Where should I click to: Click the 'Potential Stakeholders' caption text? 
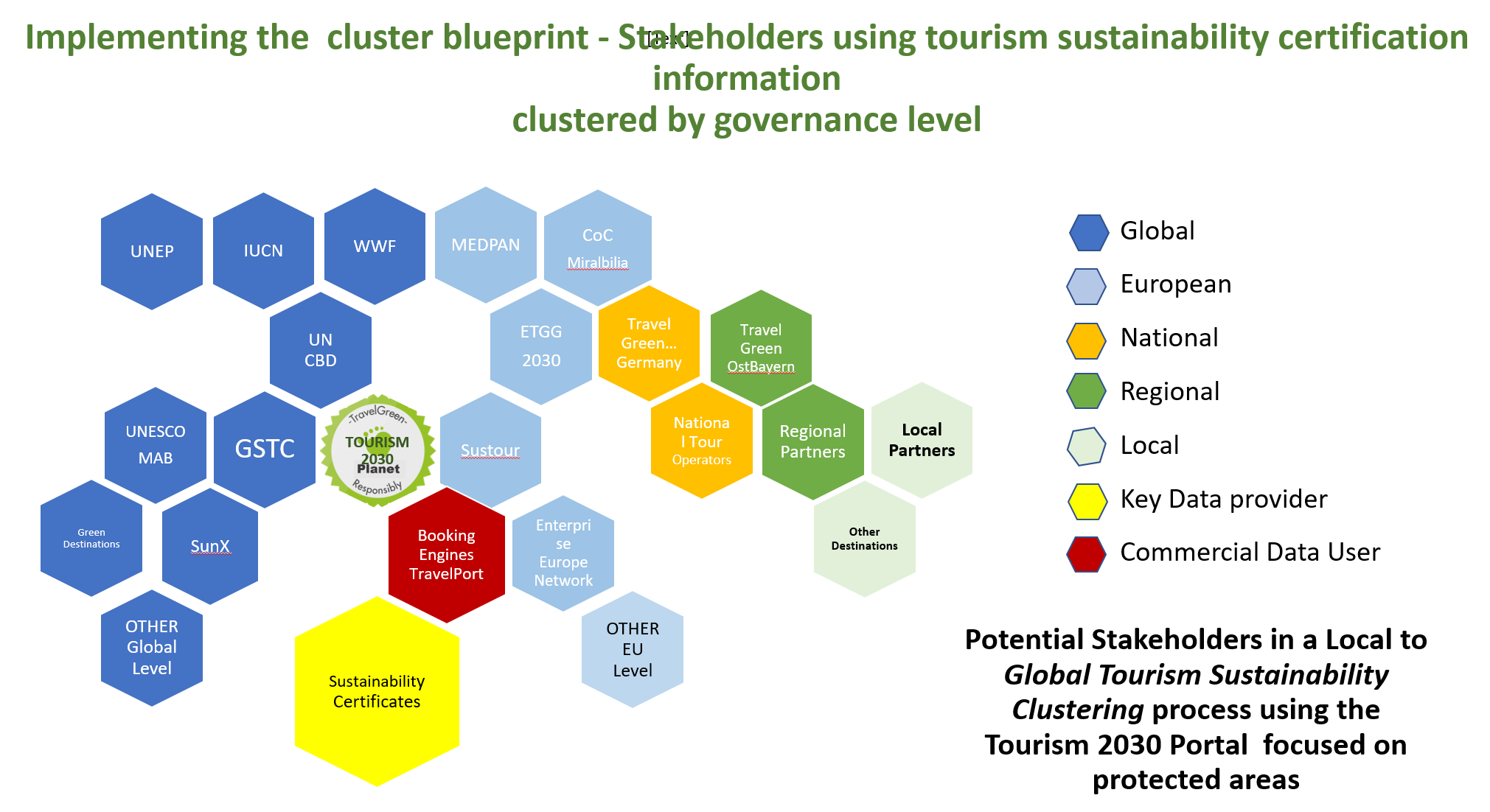pos(1196,709)
